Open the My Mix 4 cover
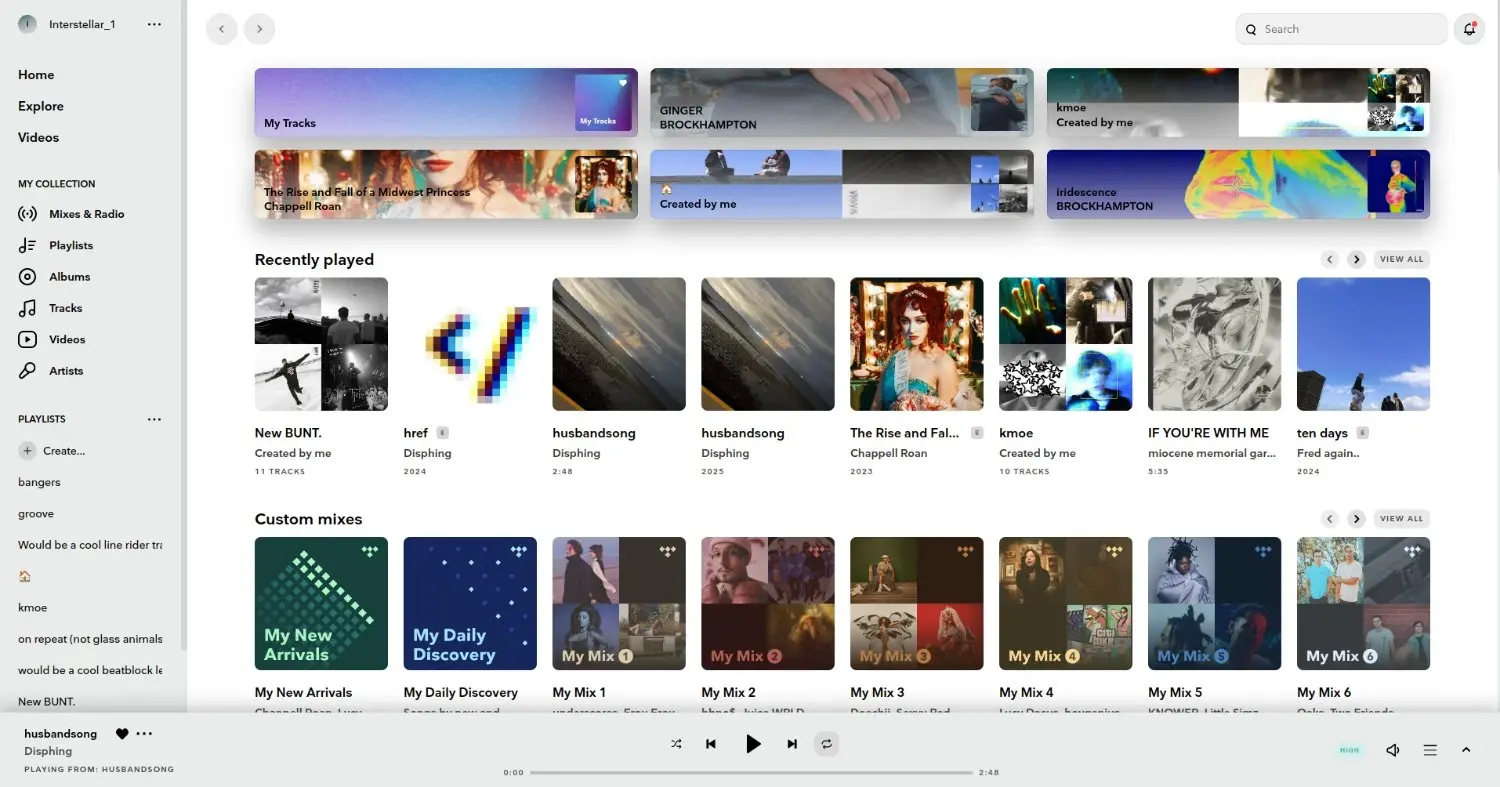This screenshot has width=1500, height=787. 1065,604
